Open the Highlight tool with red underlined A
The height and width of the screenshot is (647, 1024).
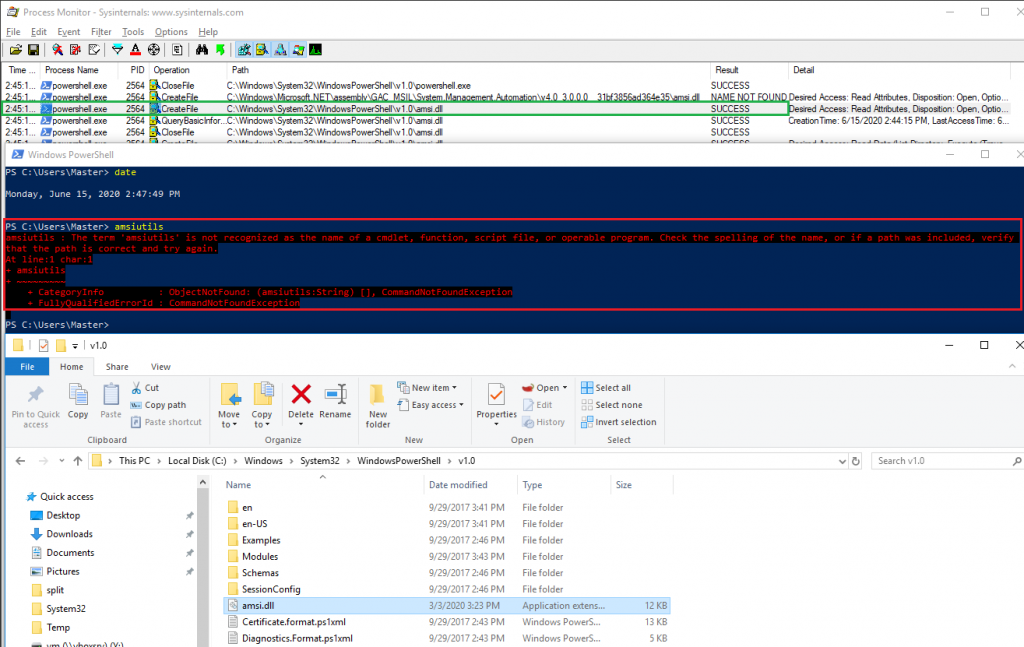(135, 49)
